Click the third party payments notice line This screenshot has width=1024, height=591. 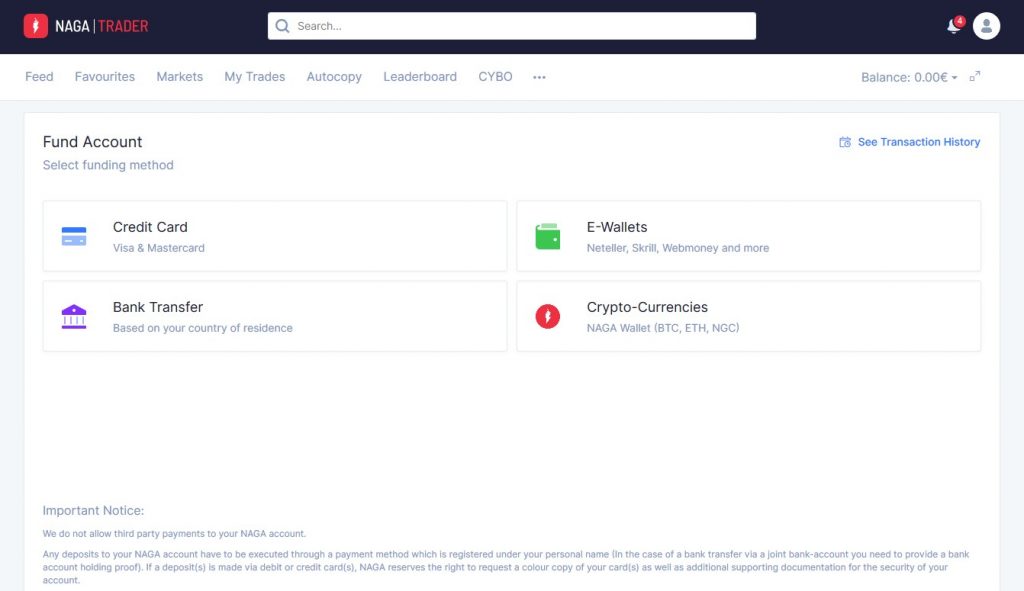[174, 534]
